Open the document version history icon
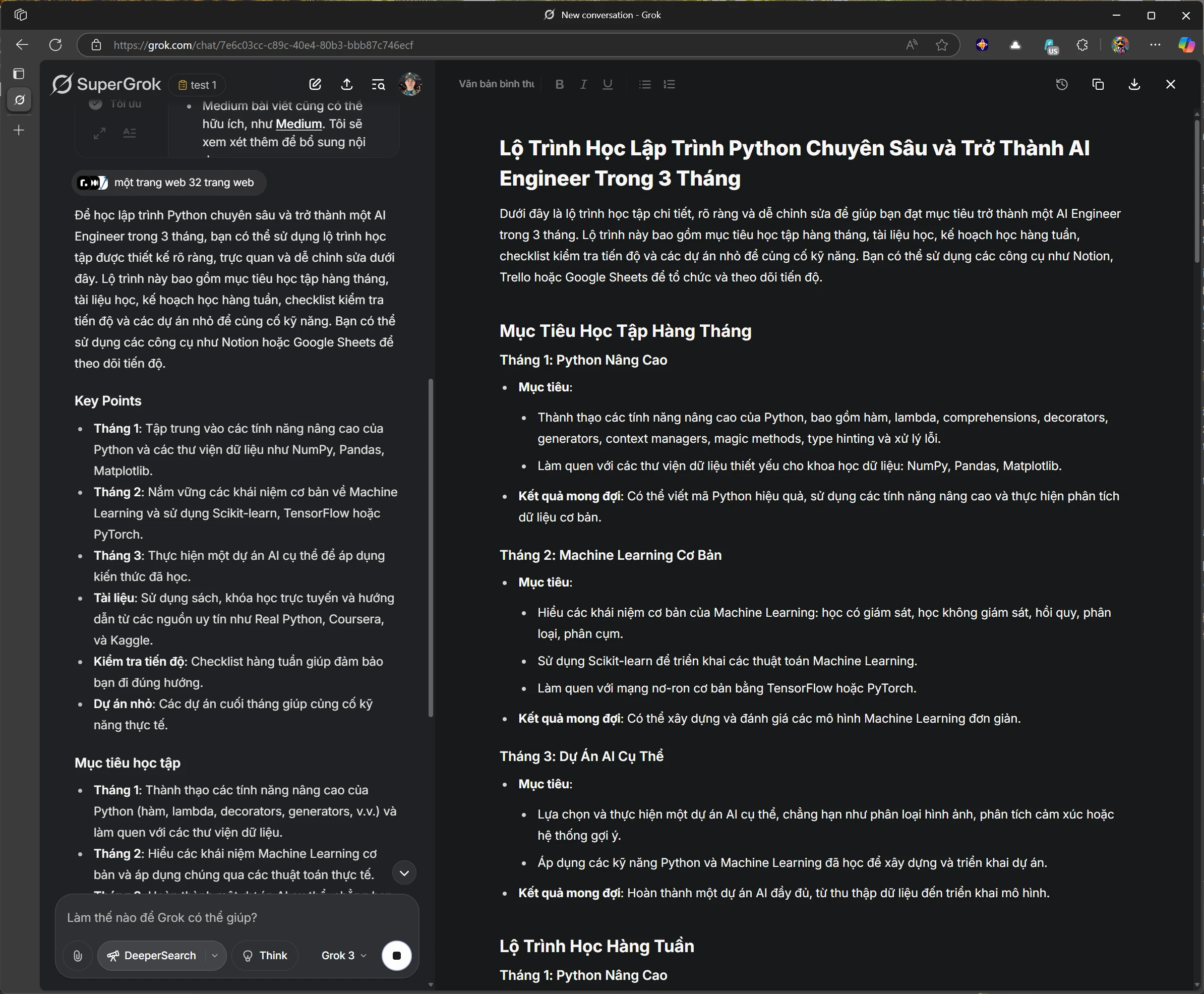The image size is (1204, 994). coord(1062,84)
